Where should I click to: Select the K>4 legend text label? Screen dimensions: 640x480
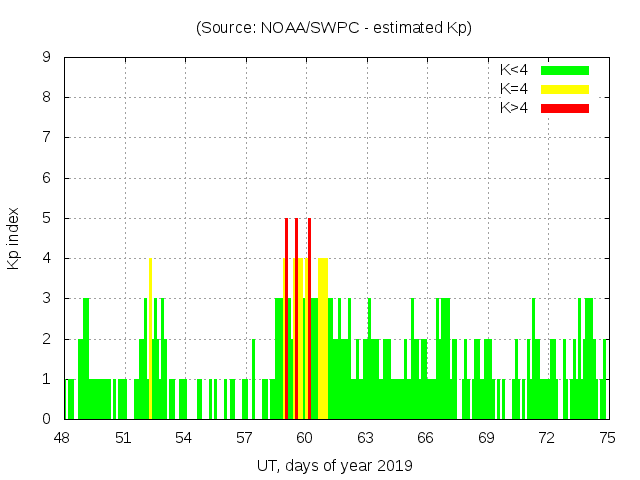[515, 108]
